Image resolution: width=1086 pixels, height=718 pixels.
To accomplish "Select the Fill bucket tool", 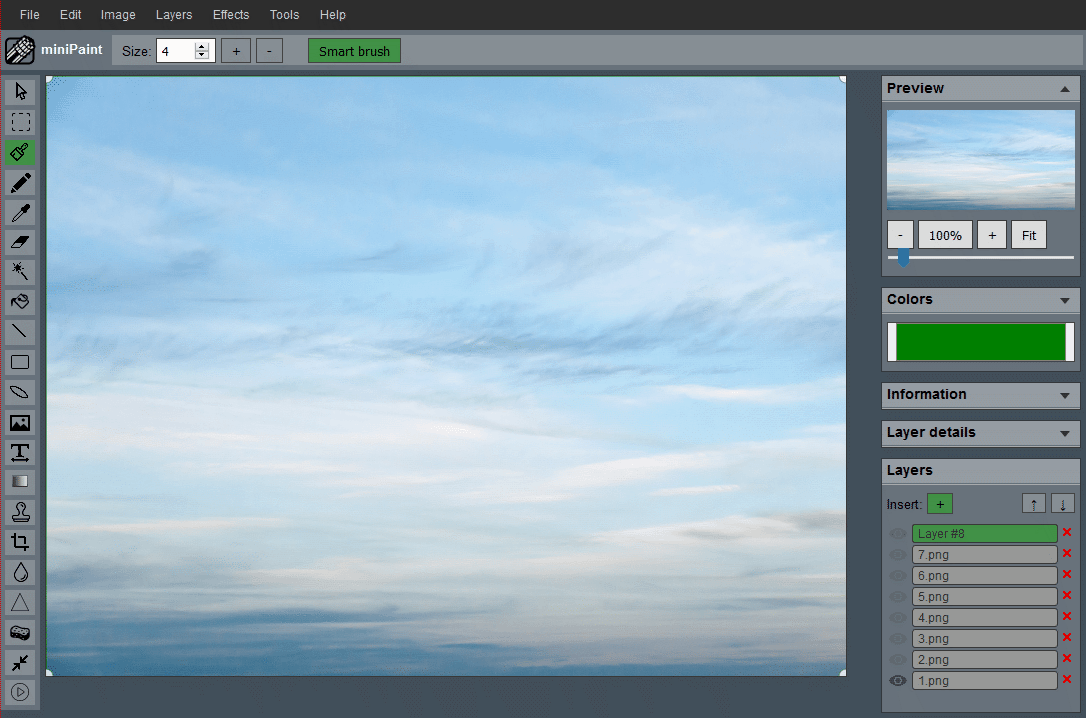I will click(x=20, y=301).
